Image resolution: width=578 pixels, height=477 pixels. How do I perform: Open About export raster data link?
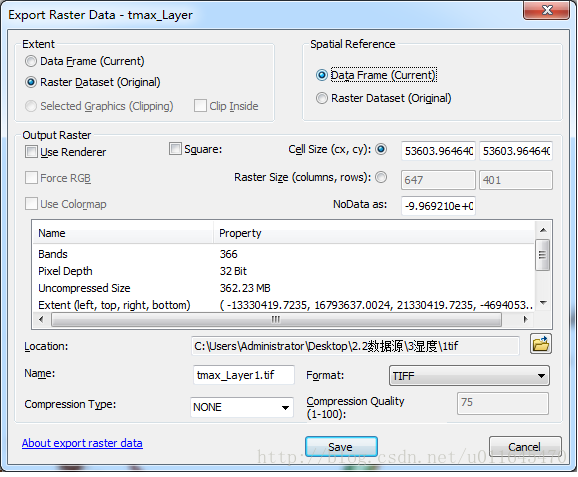pyautogui.click(x=82, y=443)
